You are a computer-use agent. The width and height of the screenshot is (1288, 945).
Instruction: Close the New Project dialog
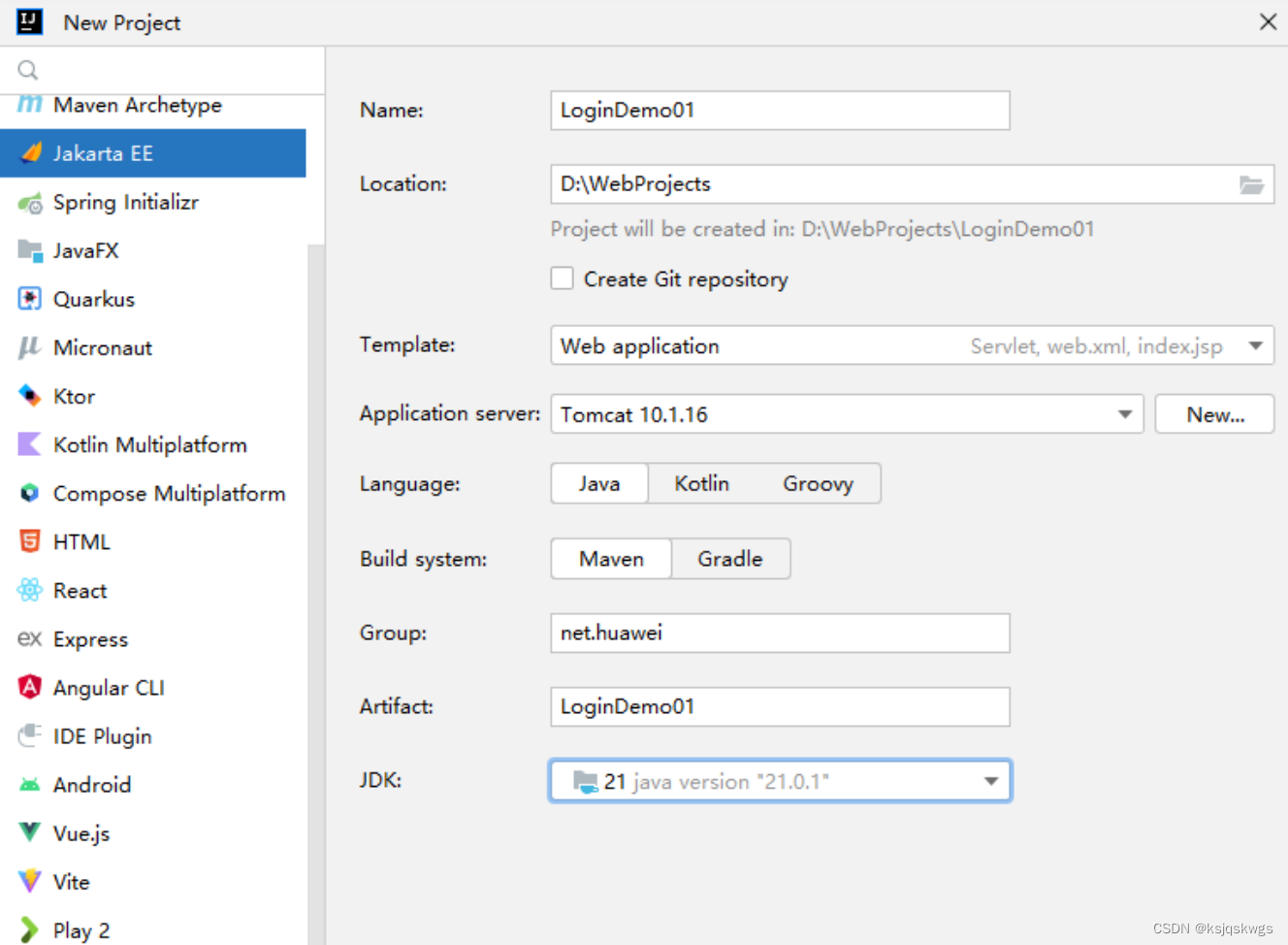(1268, 21)
